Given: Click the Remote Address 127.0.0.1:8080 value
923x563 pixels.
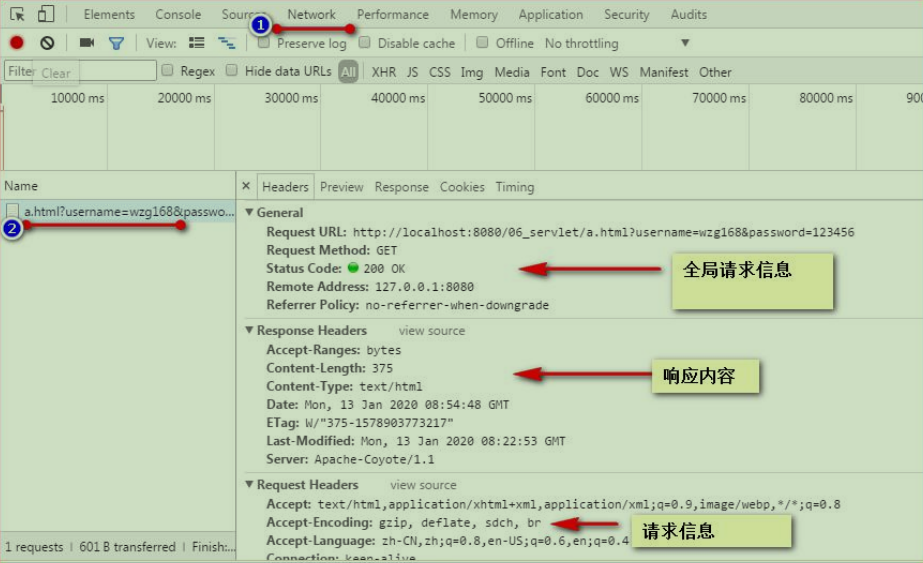Looking at the screenshot, I should click(x=424, y=287).
